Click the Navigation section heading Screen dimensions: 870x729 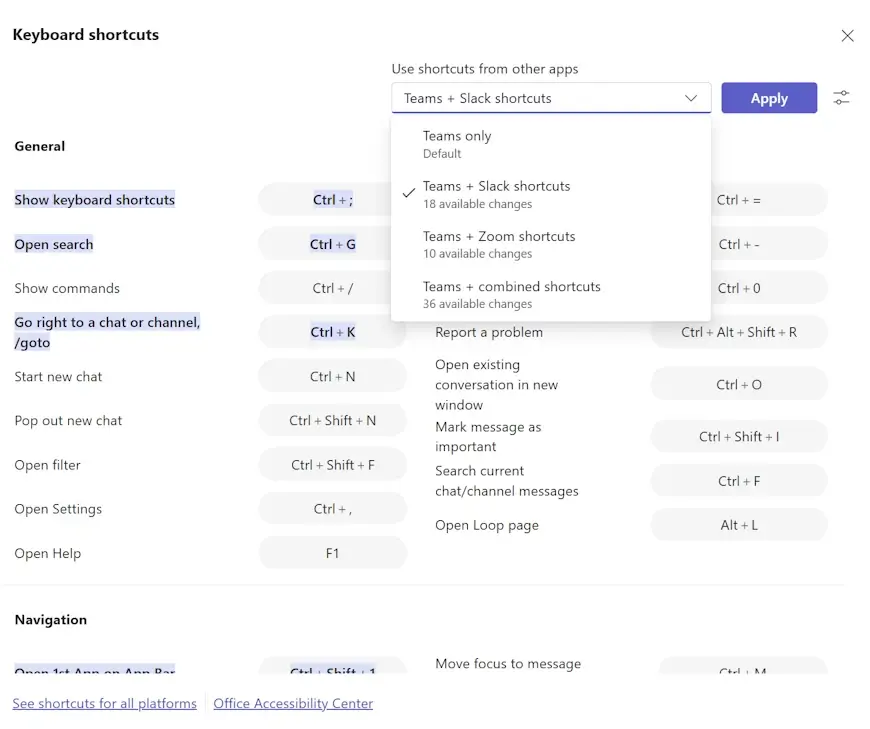pyautogui.click(x=50, y=620)
